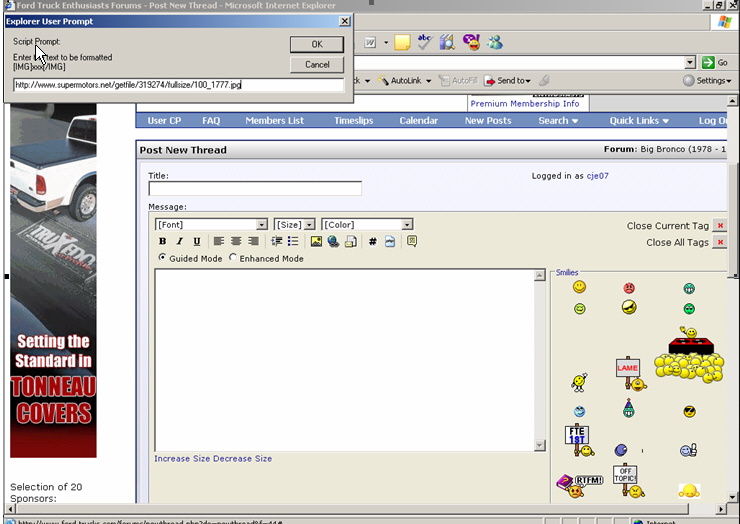Click the horizontal scrollbar right arrow
The width and height of the screenshot is (740, 524).
point(720,509)
